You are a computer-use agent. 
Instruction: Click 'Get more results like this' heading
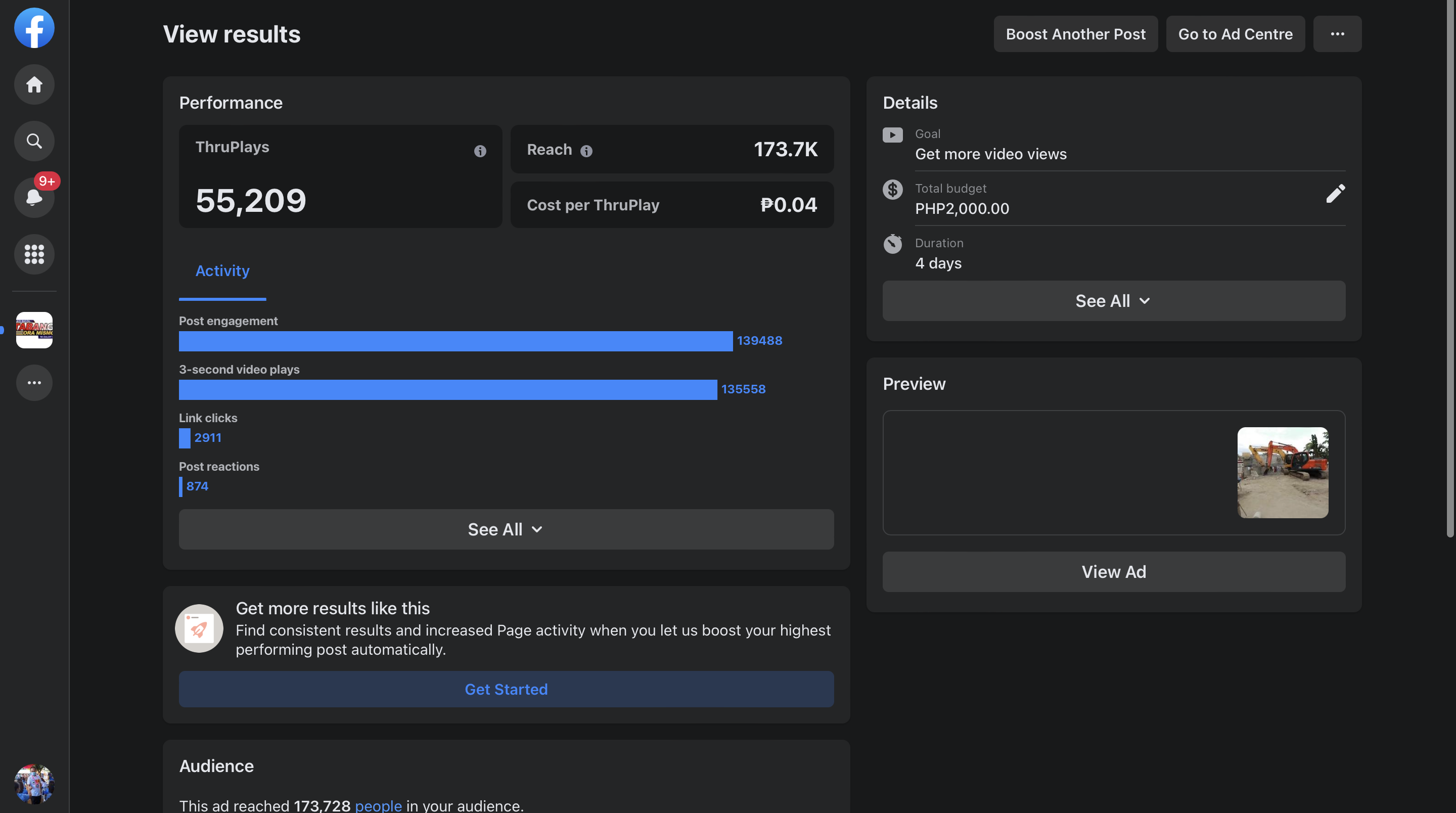tap(332, 608)
